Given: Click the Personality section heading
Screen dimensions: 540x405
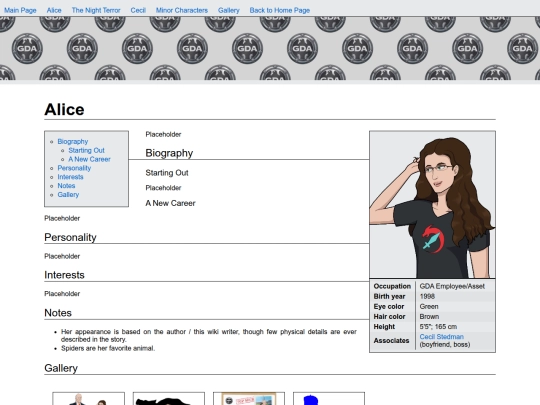Looking at the screenshot, I should tap(70, 237).
